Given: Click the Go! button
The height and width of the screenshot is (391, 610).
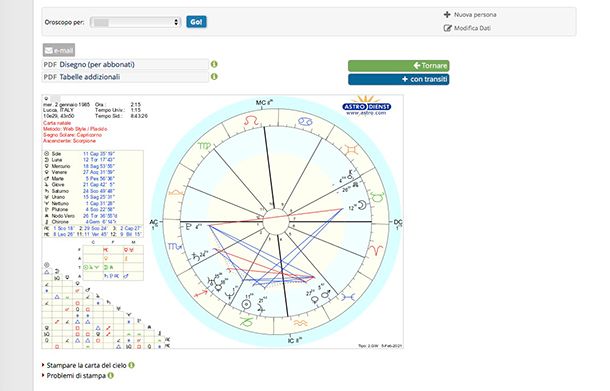Looking at the screenshot, I should 196,22.
